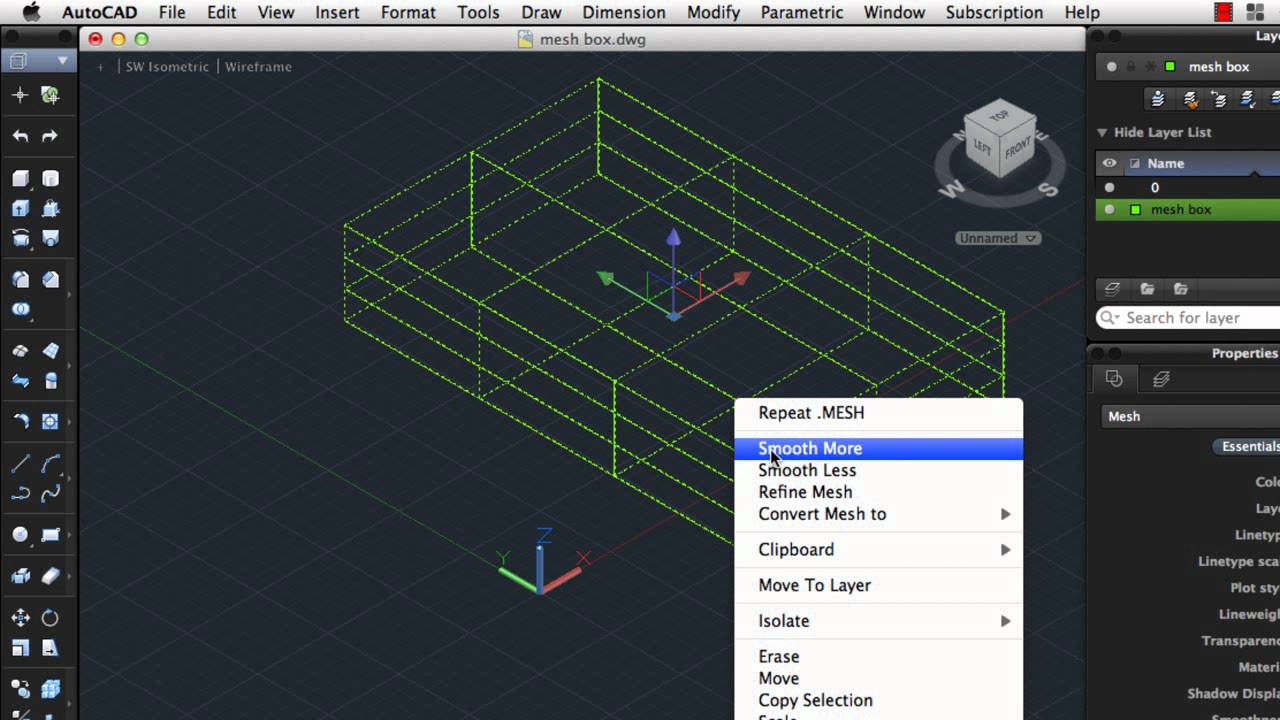Open the search options magnifier in layer search
The height and width of the screenshot is (720, 1280).
click(x=1109, y=318)
